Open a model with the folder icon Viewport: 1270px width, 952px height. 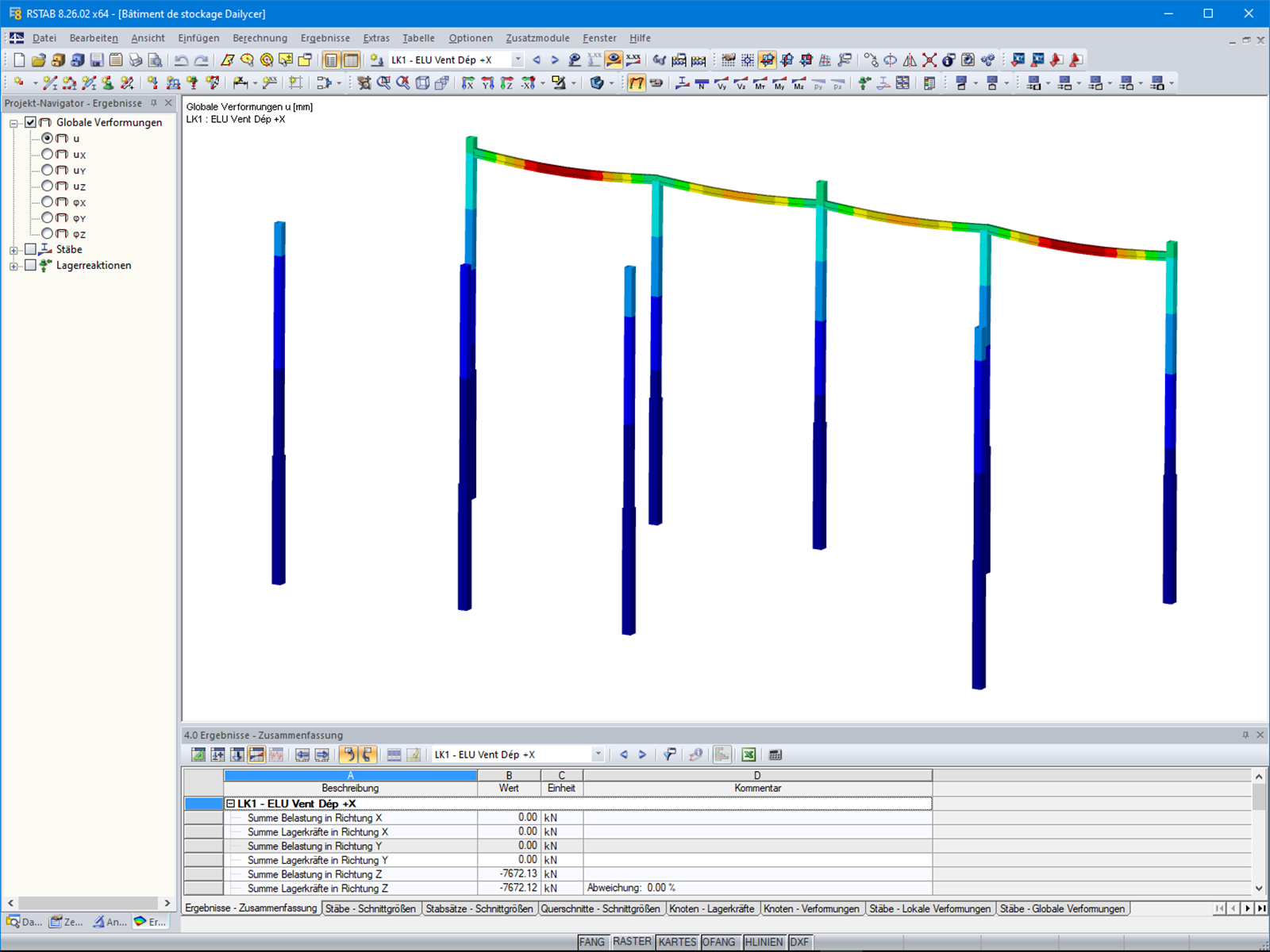(x=38, y=60)
